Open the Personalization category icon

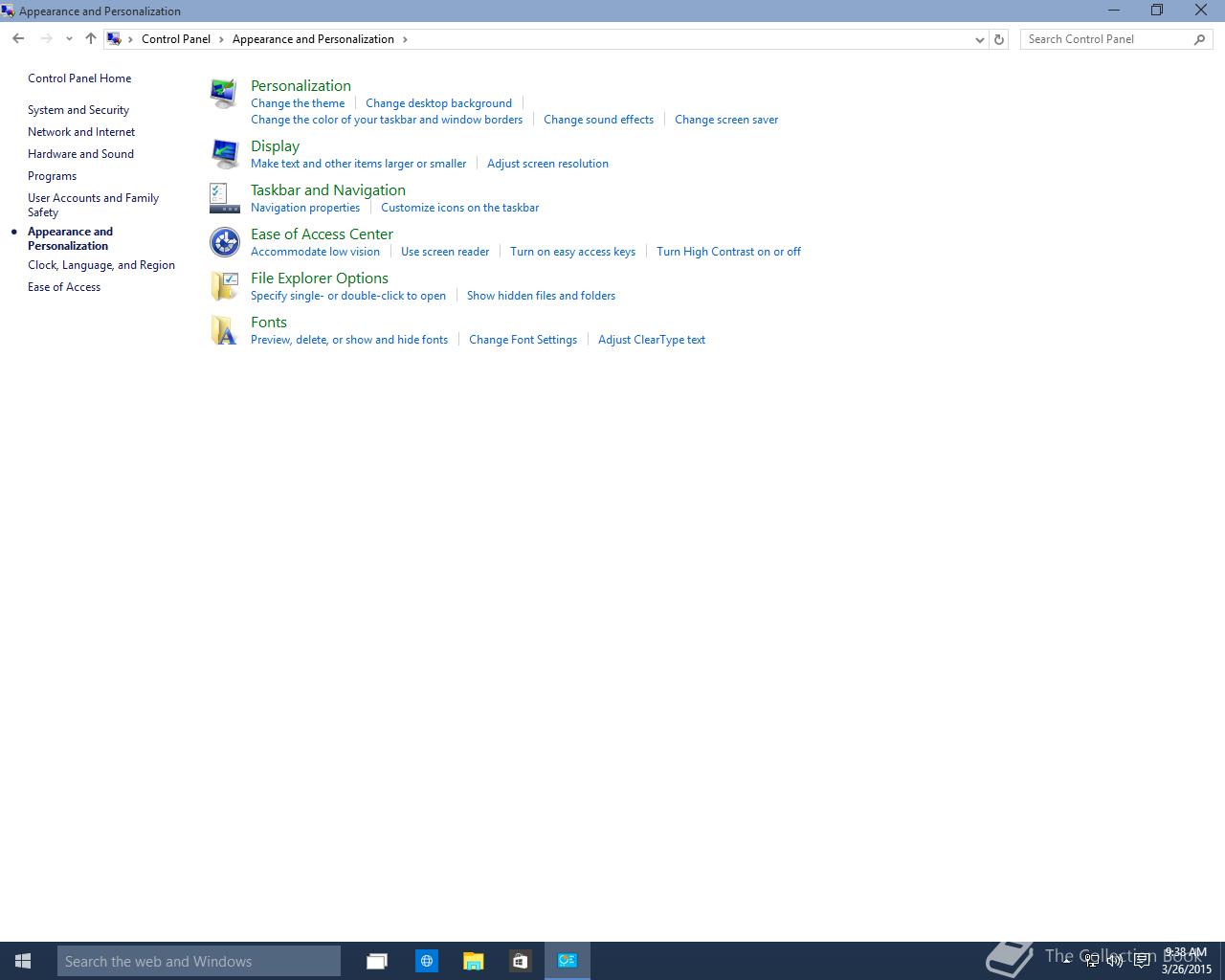(x=224, y=94)
